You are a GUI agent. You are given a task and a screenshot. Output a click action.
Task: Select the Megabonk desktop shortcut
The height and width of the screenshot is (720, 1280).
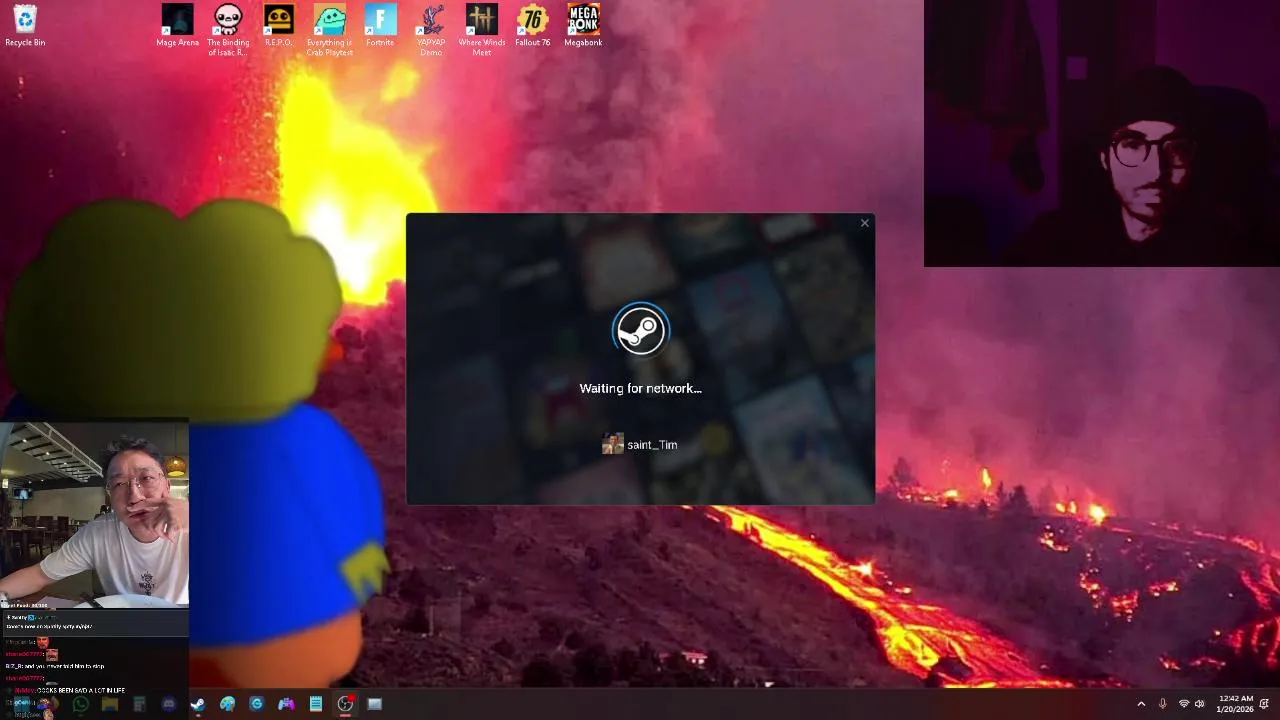[583, 26]
